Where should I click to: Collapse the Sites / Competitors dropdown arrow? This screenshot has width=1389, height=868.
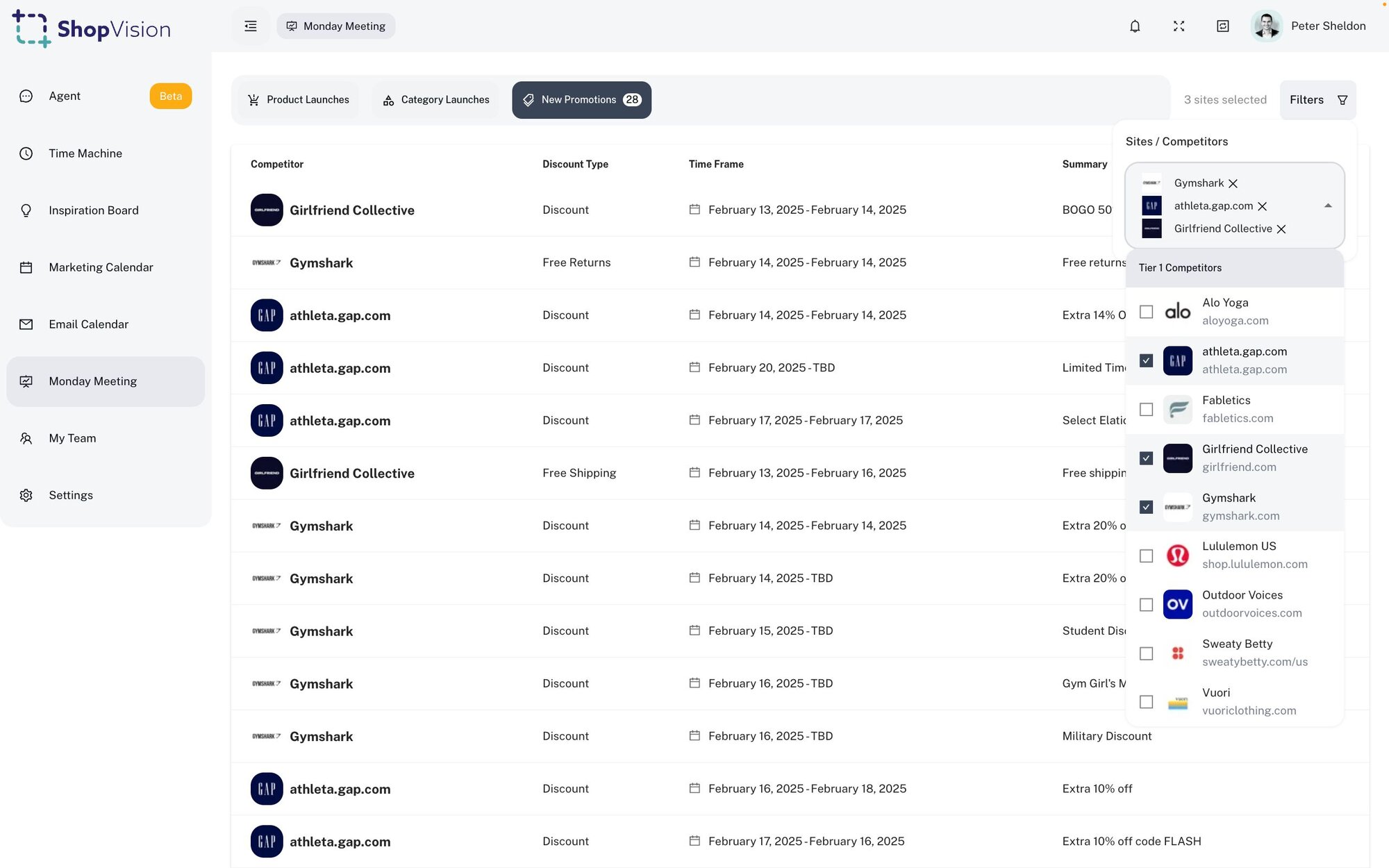click(x=1328, y=206)
